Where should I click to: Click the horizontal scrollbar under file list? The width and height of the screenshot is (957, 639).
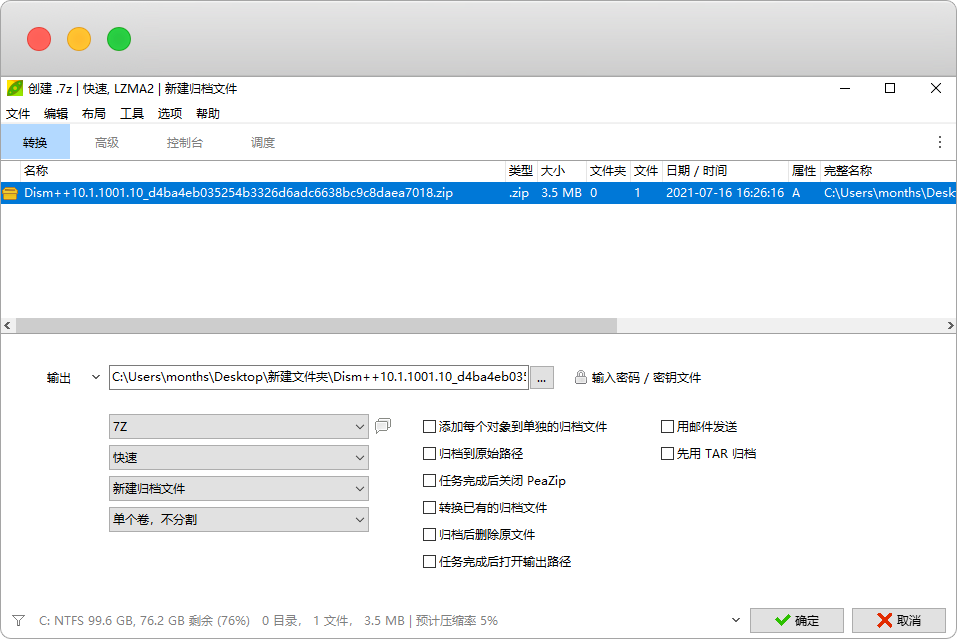(x=316, y=326)
